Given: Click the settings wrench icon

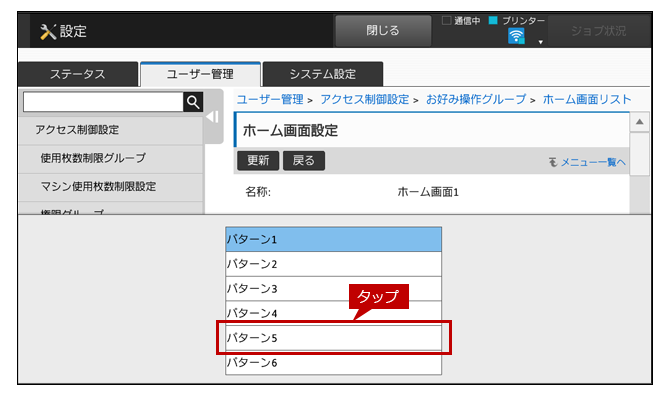Looking at the screenshot, I should coord(48,32).
